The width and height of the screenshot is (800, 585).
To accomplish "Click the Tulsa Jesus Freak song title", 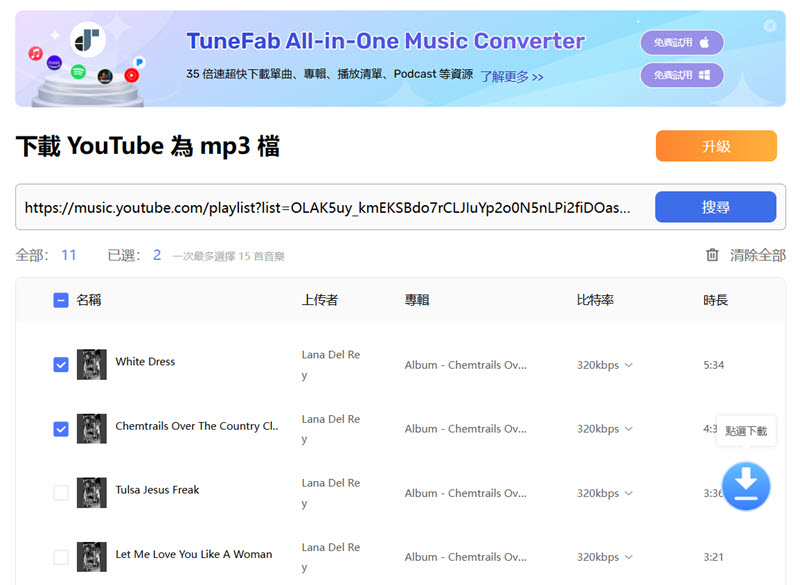I will (x=157, y=490).
